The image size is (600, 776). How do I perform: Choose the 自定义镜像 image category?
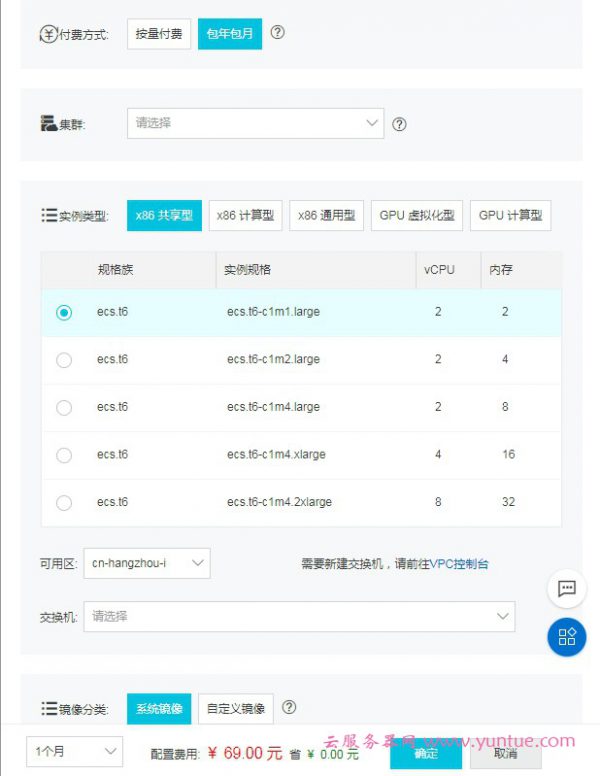click(x=236, y=709)
